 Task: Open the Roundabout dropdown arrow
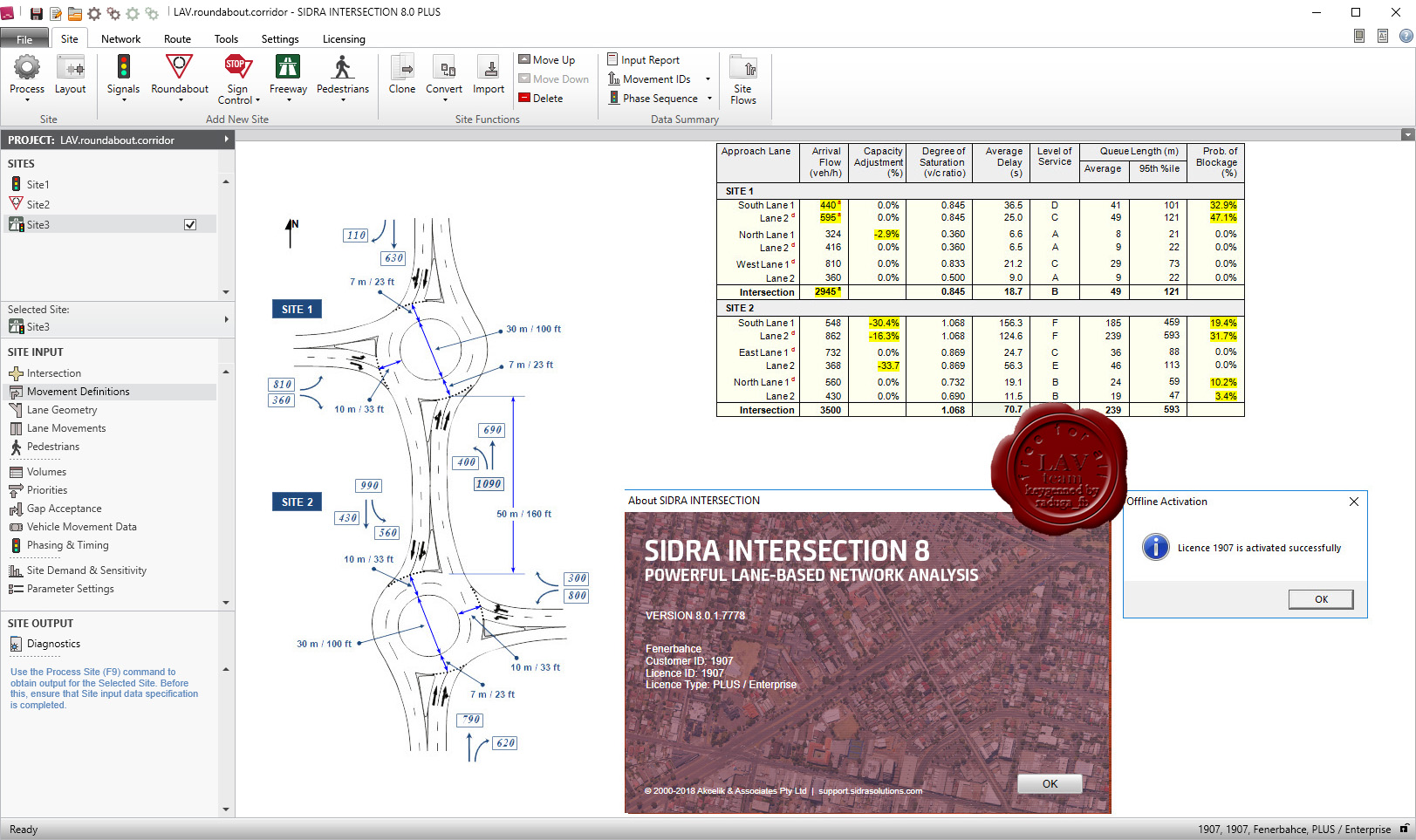pyautogui.click(x=180, y=99)
